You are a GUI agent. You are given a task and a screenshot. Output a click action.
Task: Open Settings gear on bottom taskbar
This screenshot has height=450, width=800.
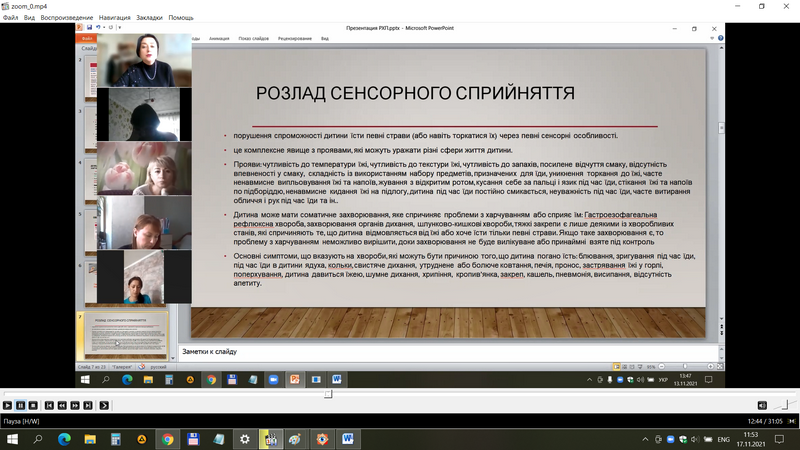point(245,439)
